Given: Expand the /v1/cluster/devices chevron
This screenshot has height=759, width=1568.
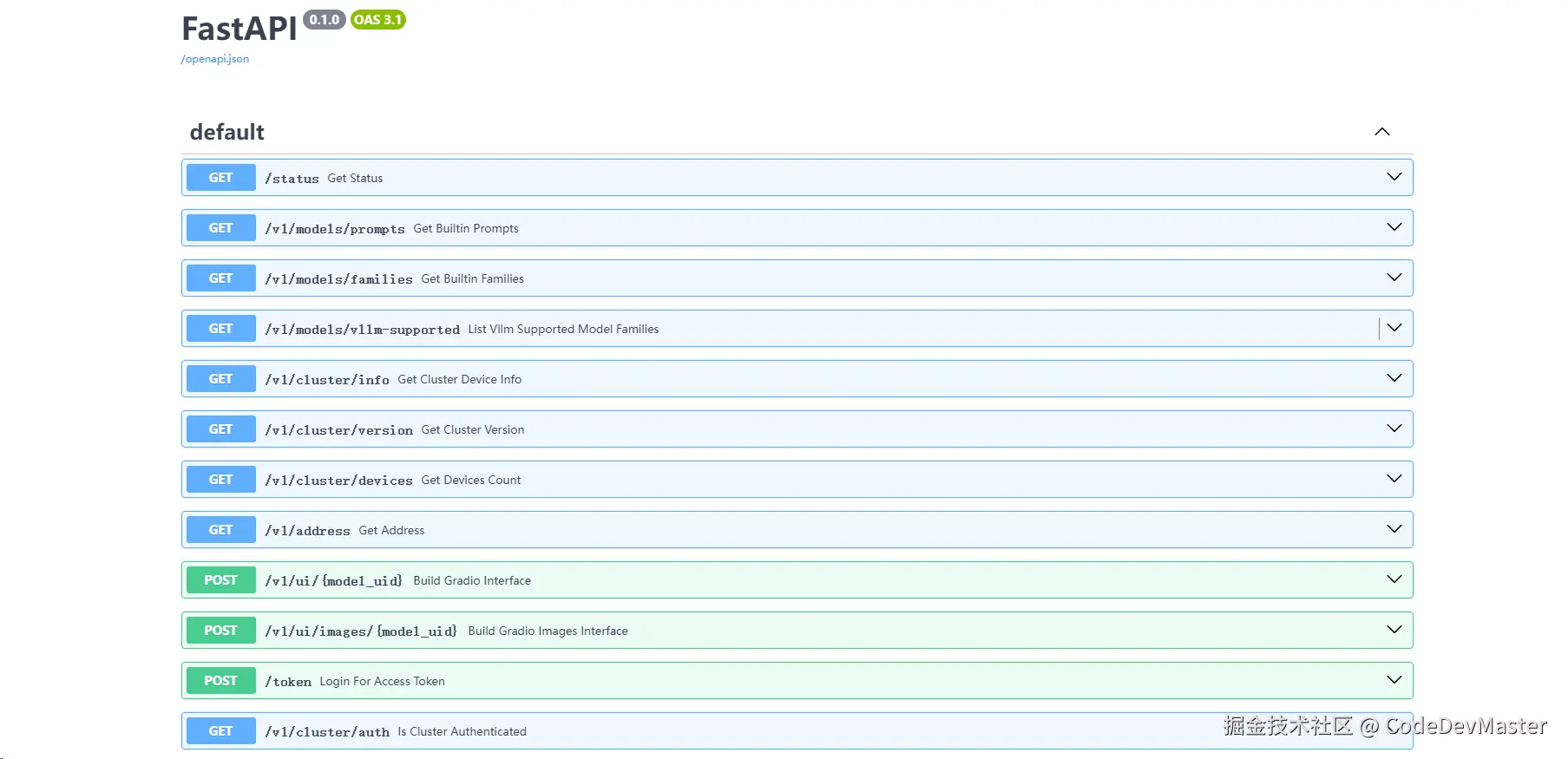Looking at the screenshot, I should (1394, 479).
